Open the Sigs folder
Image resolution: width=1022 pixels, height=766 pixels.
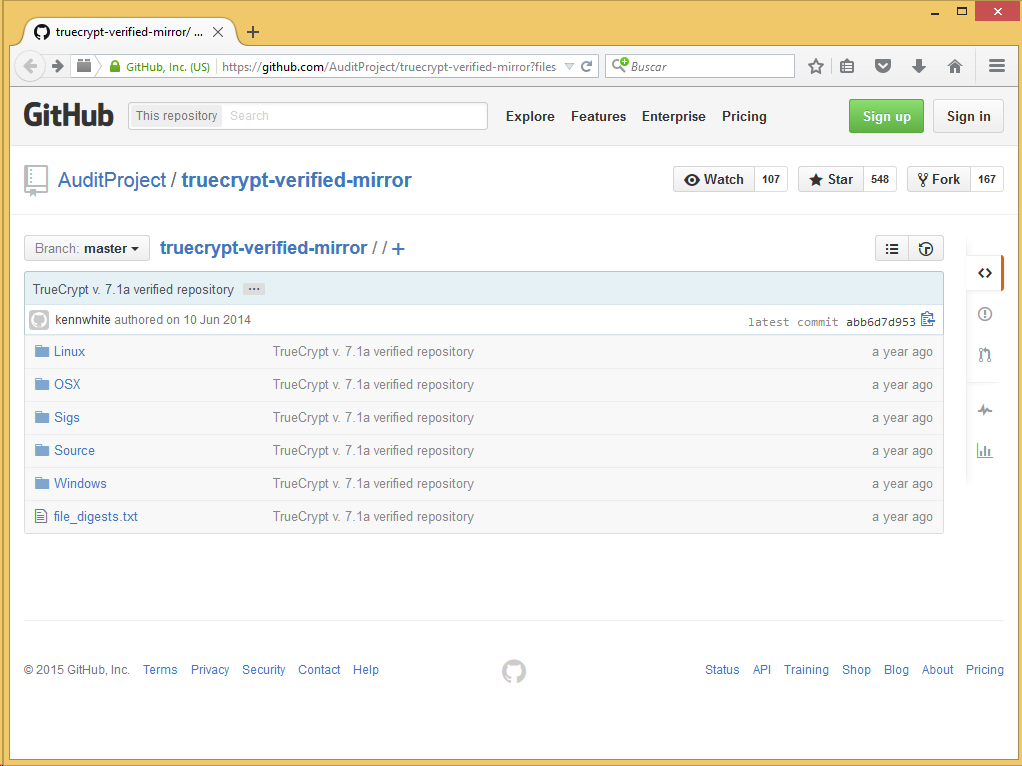66,417
